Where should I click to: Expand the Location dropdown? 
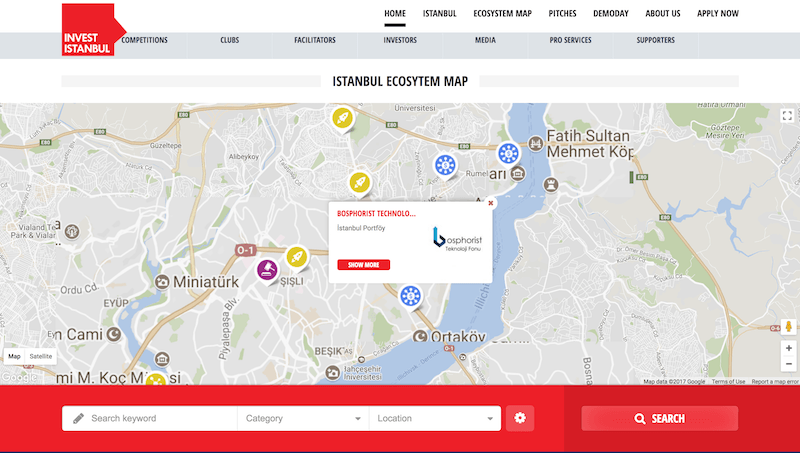point(435,418)
